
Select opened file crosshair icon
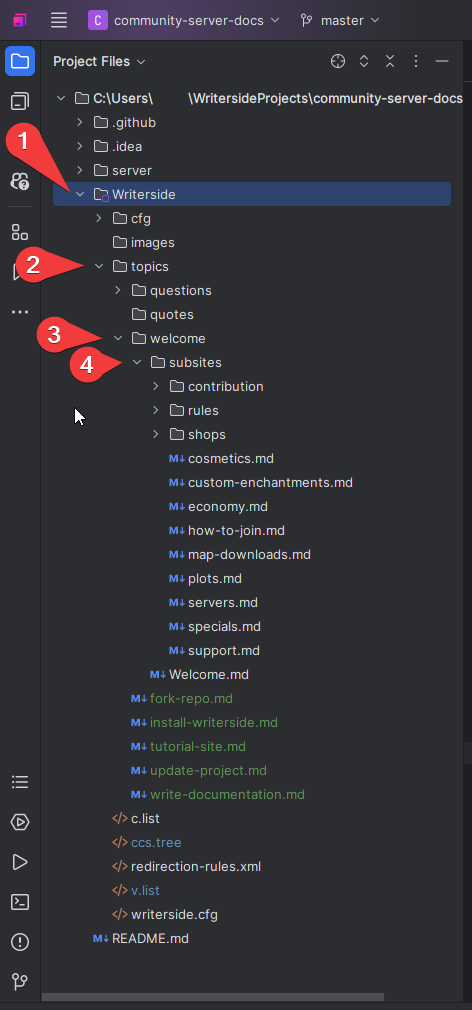337,61
